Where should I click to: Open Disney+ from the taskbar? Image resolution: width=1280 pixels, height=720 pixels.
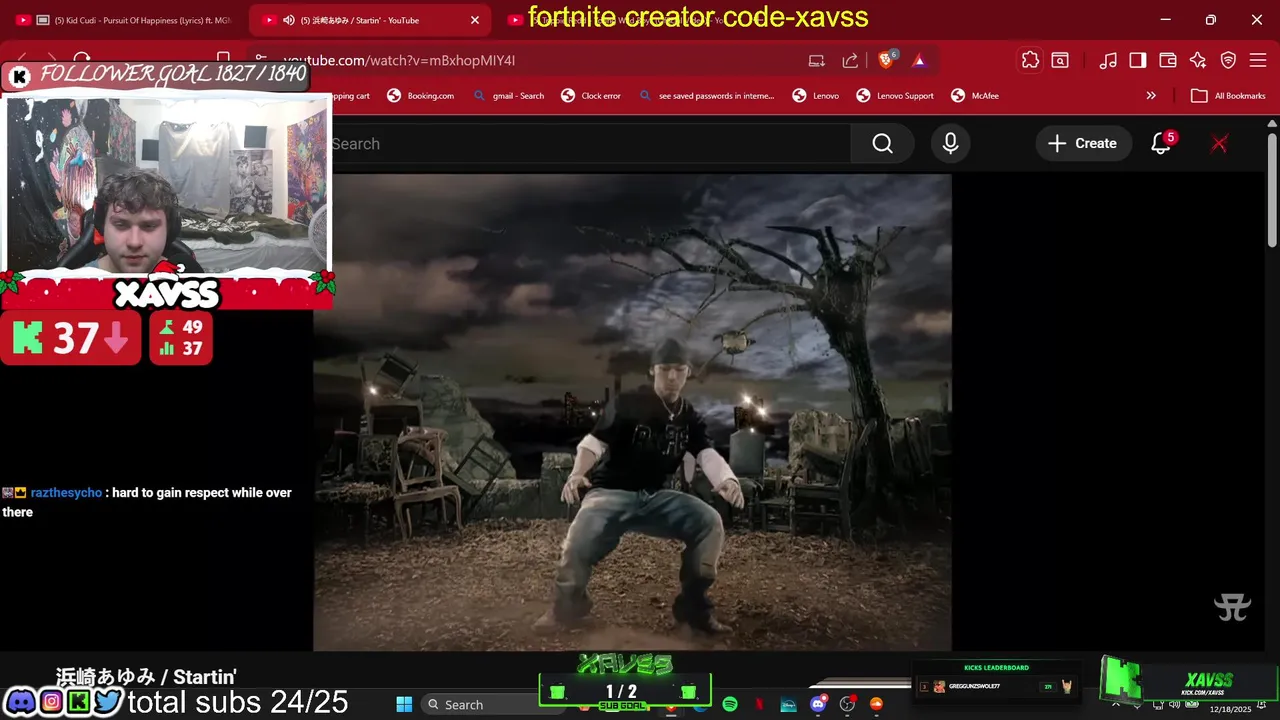click(789, 705)
